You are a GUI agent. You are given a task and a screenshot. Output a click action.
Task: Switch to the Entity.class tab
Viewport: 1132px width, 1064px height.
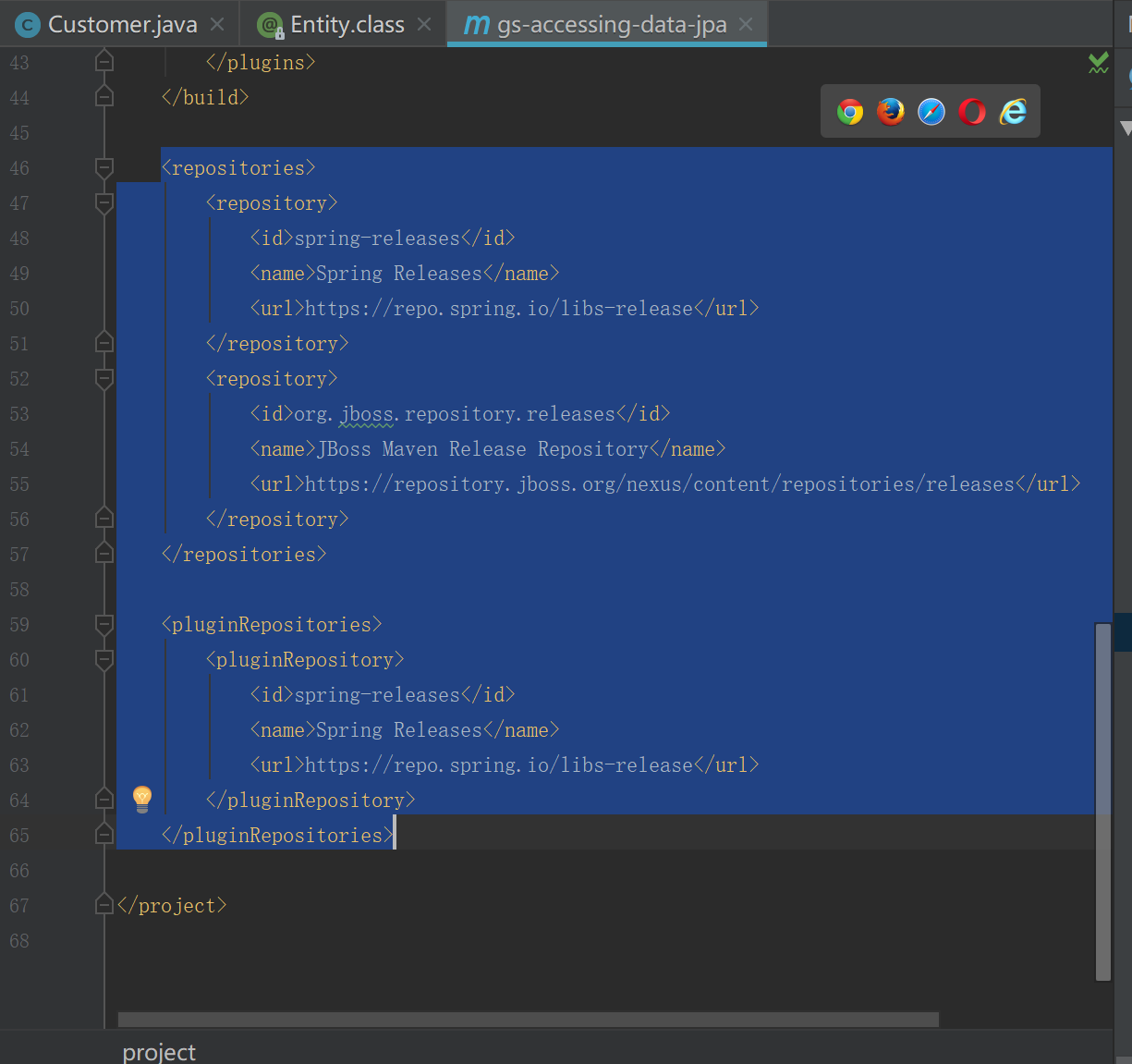[342, 24]
